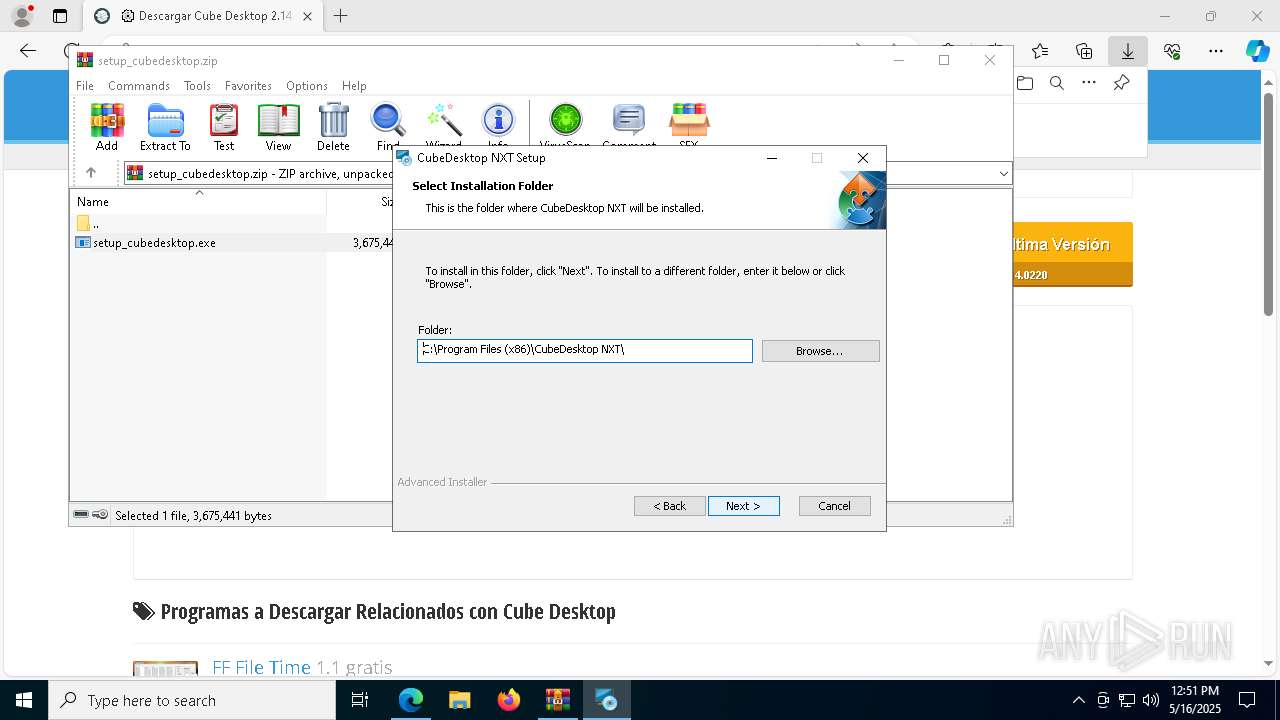Screen dimensions: 1280x720
Task: Click the taskbar search box
Action: coord(192,700)
